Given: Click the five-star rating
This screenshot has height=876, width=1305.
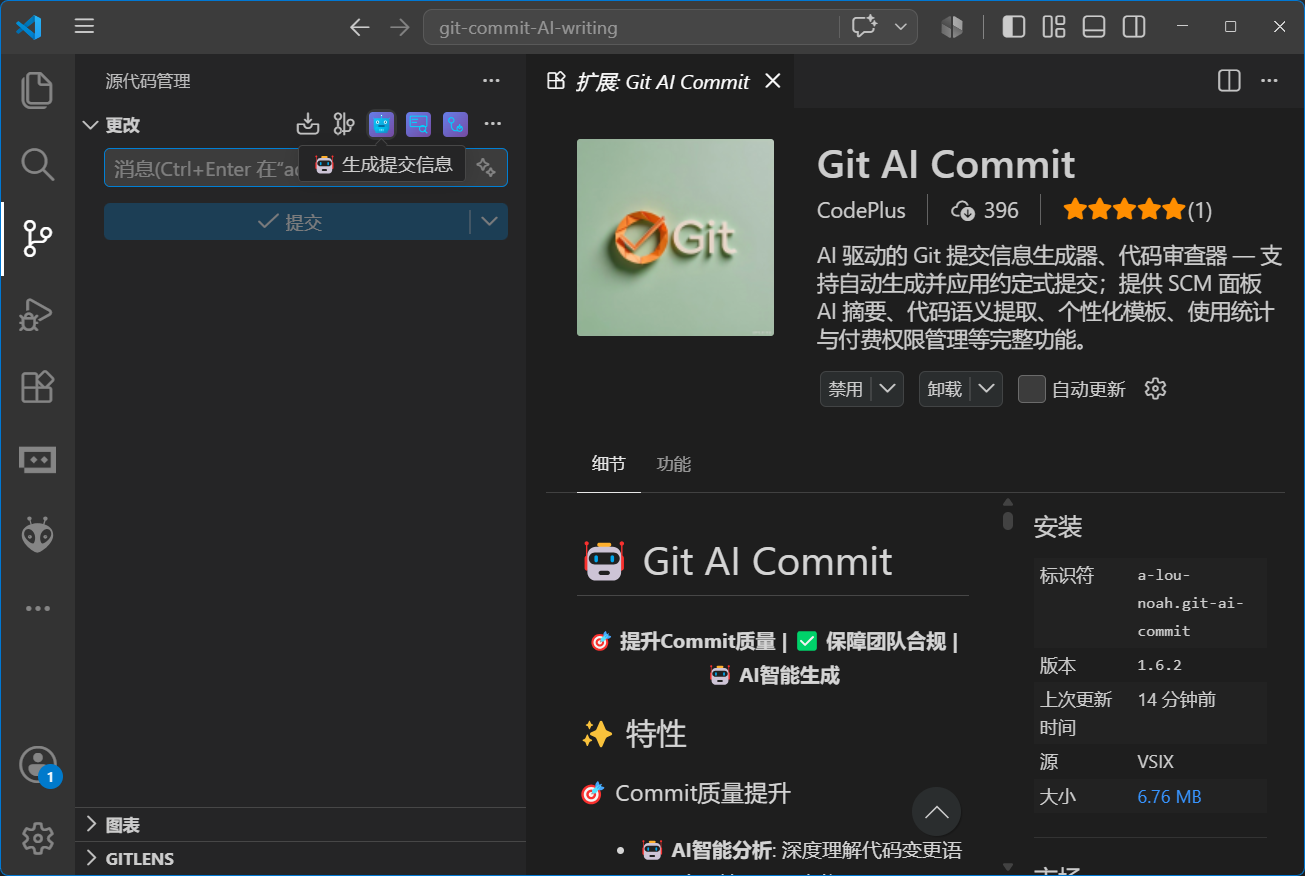Looking at the screenshot, I should [1124, 210].
